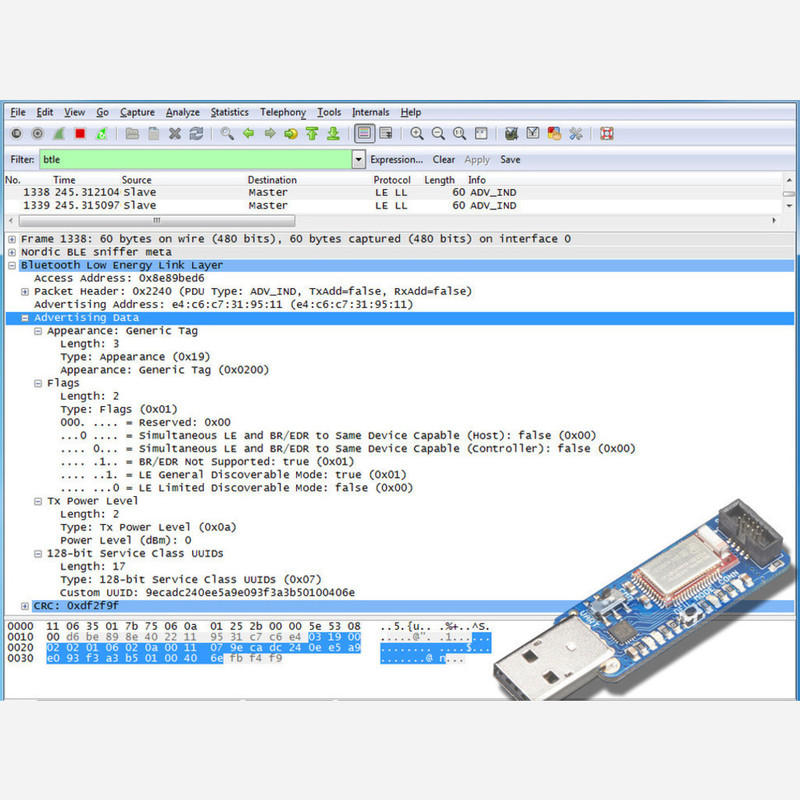Edit capture filters icon
Screen dimensions: 800x800
pyautogui.click(x=511, y=134)
